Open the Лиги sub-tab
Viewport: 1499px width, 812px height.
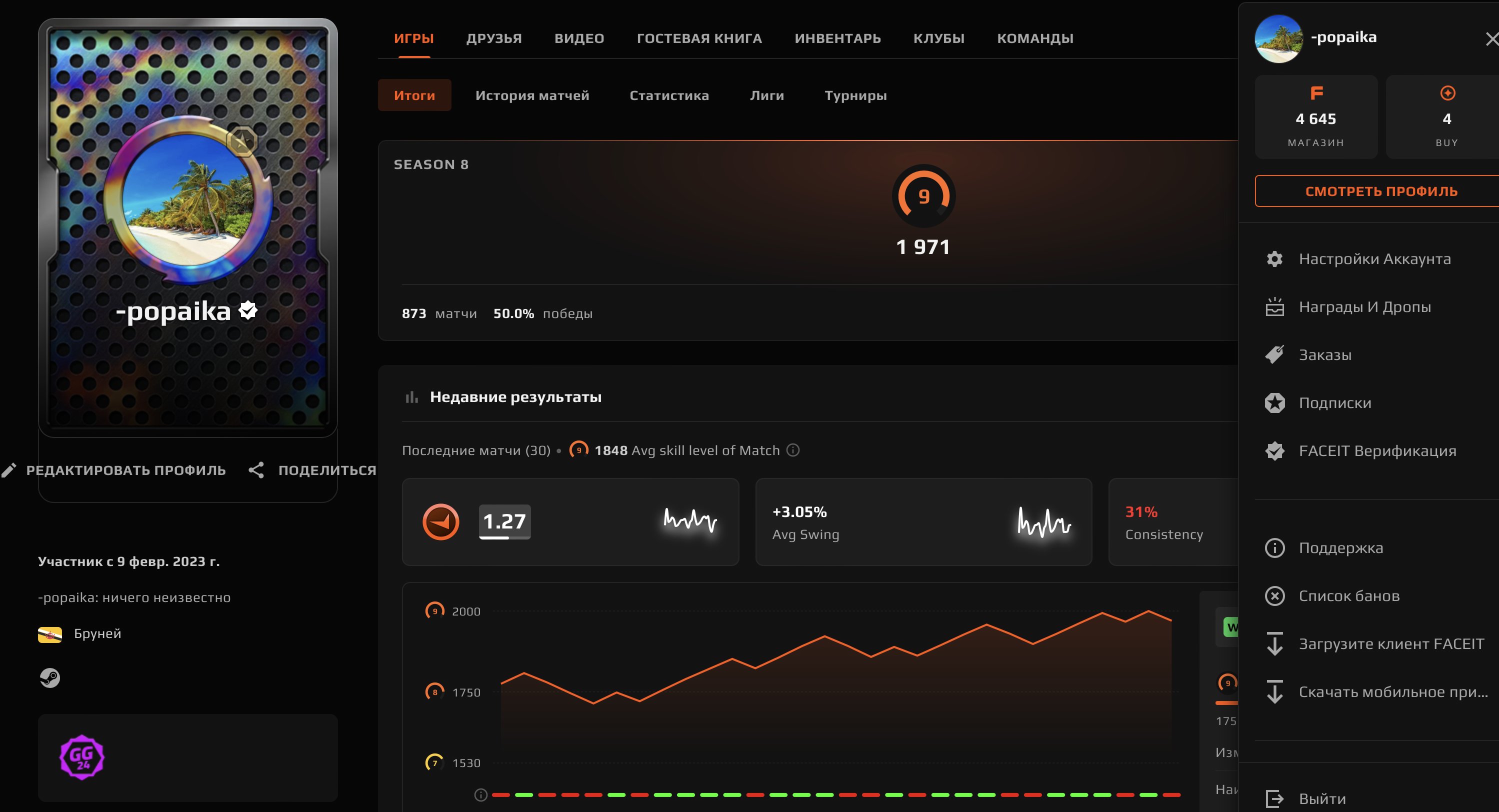[x=766, y=95]
